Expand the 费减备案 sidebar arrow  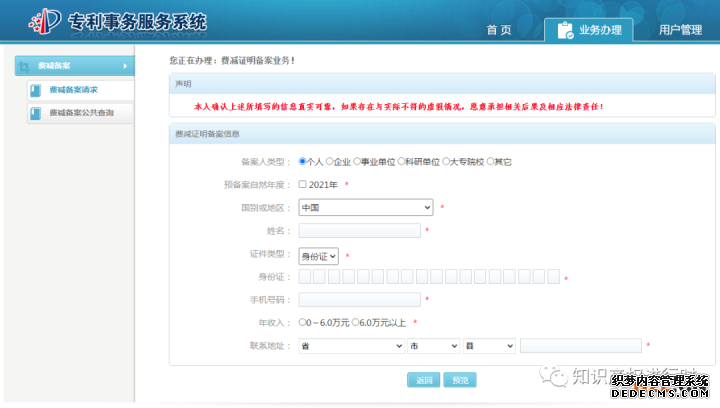click(x=125, y=66)
